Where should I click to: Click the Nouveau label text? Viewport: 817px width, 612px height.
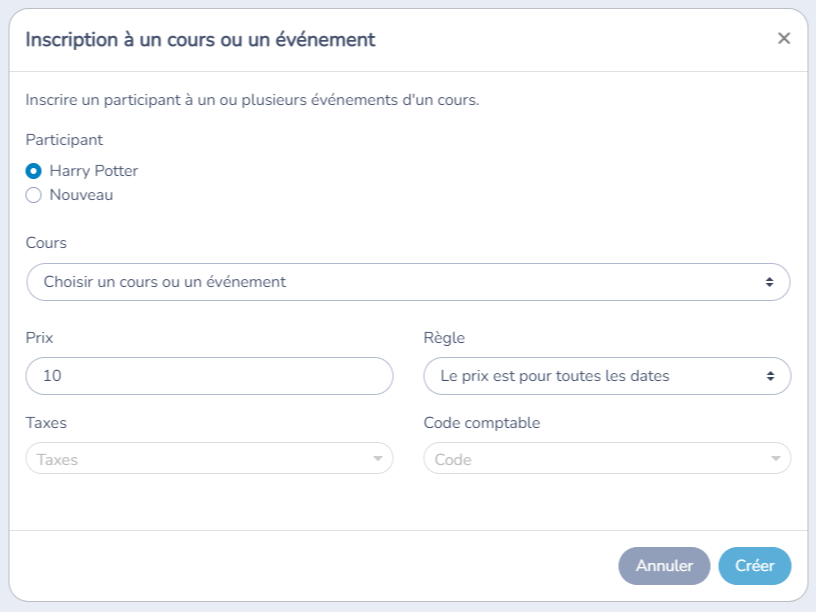[81, 195]
